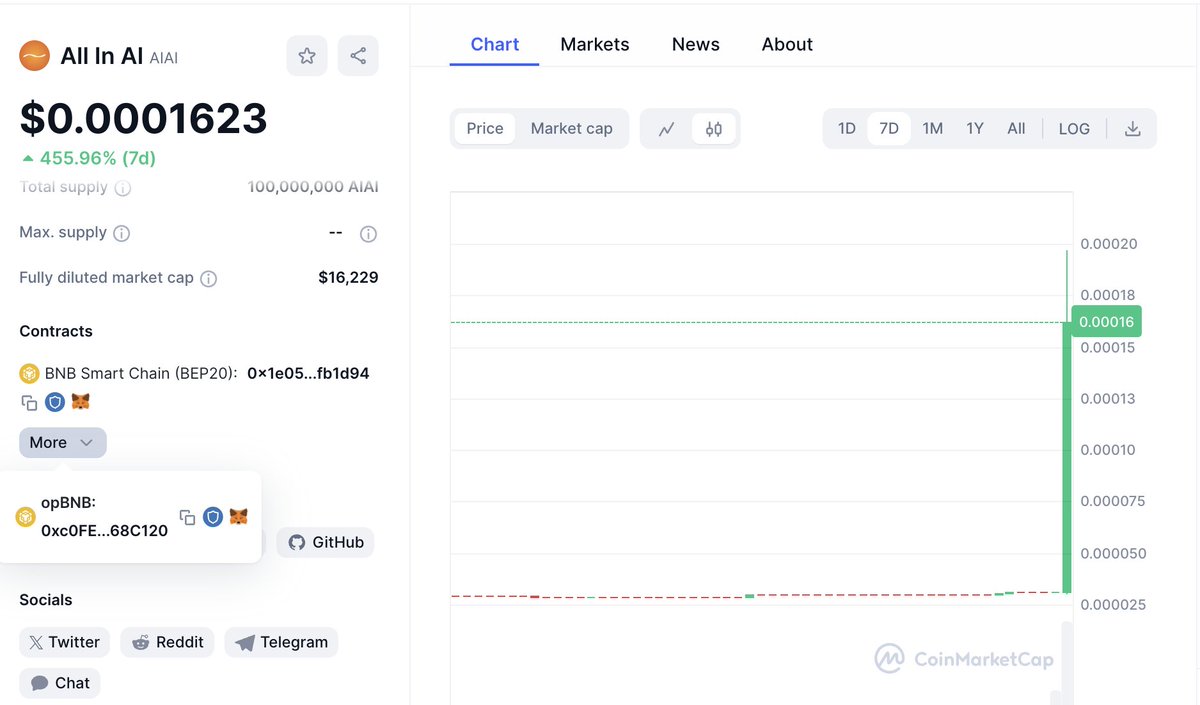Click the green candlestick on chart
This screenshot has height=705, width=1200.
click(x=1067, y=457)
